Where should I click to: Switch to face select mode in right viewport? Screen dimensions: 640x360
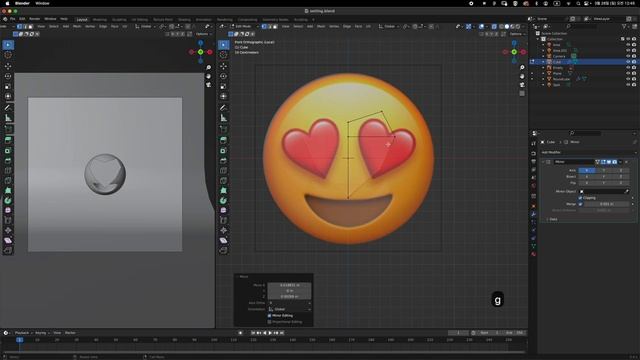click(x=275, y=26)
